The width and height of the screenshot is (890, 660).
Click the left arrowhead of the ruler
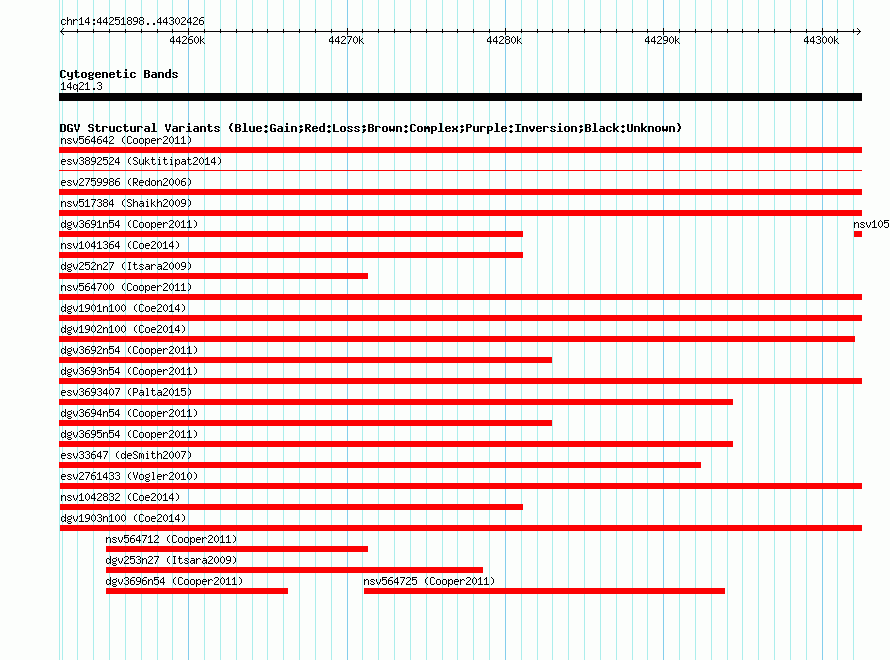pos(62,31)
